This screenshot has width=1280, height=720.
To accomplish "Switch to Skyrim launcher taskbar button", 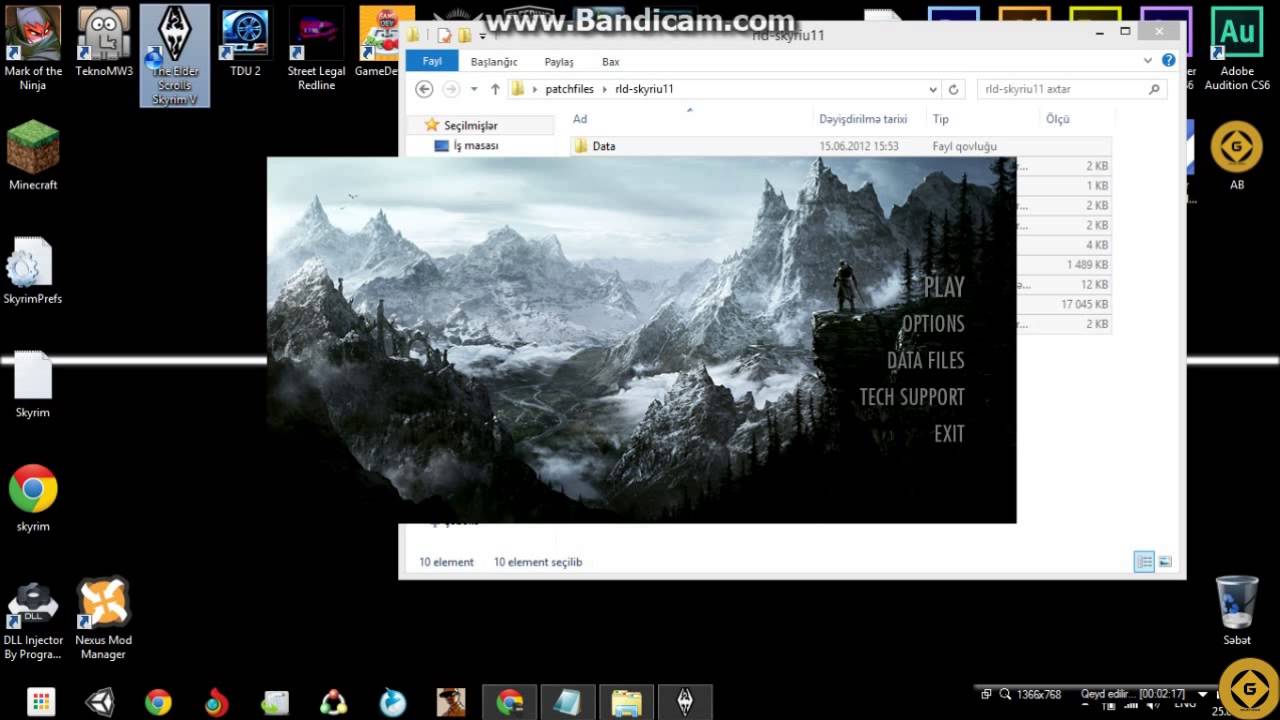I will (685, 702).
